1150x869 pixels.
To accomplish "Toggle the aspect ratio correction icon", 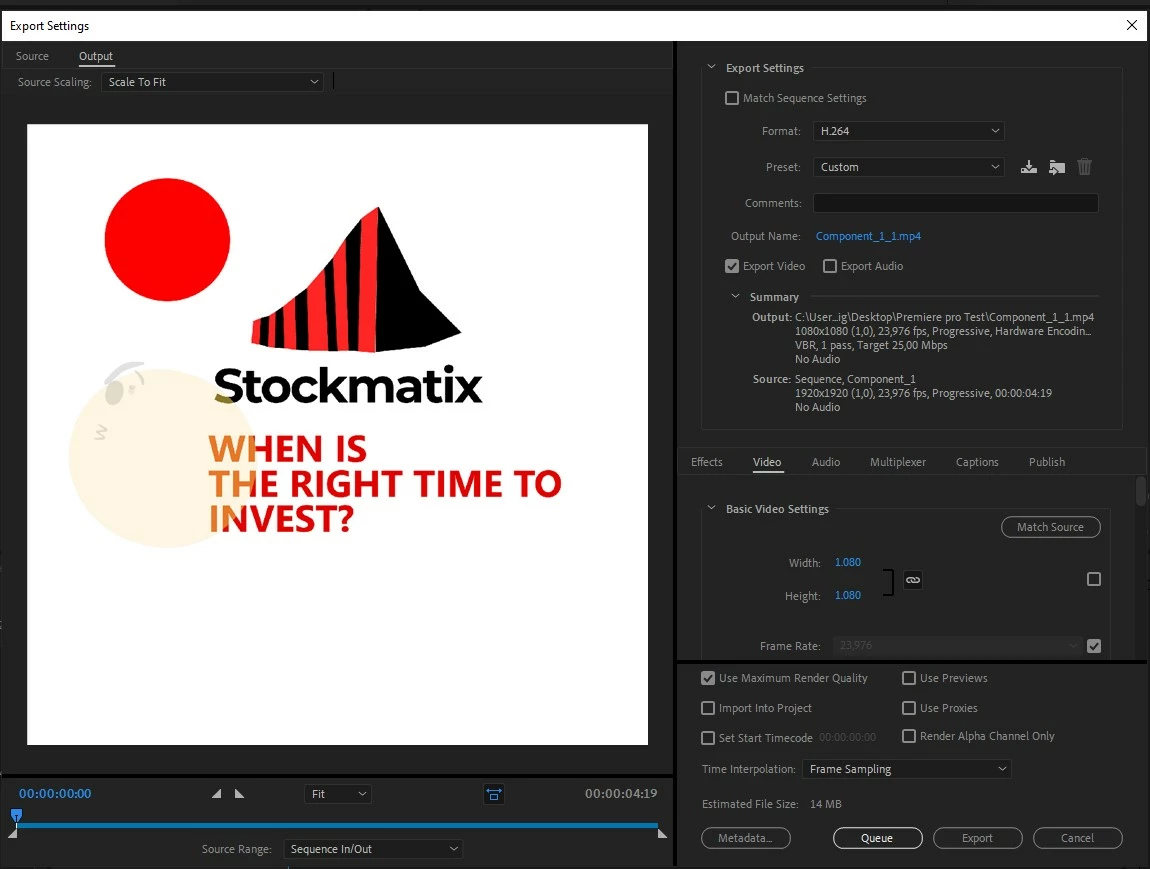I will pyautogui.click(x=494, y=794).
